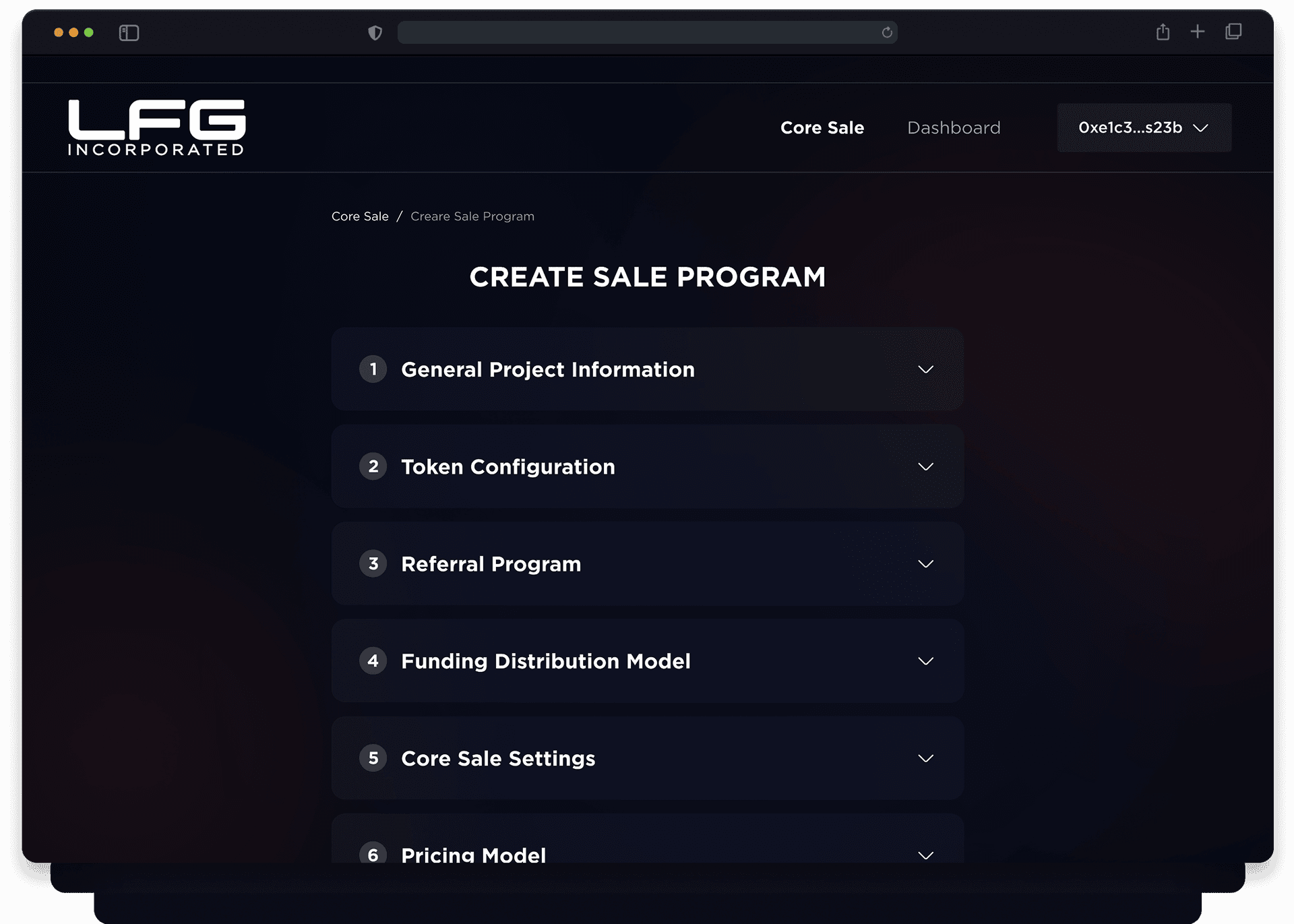Expand Core Sale Settings panel
This screenshot has height=924, width=1294.
point(925,758)
